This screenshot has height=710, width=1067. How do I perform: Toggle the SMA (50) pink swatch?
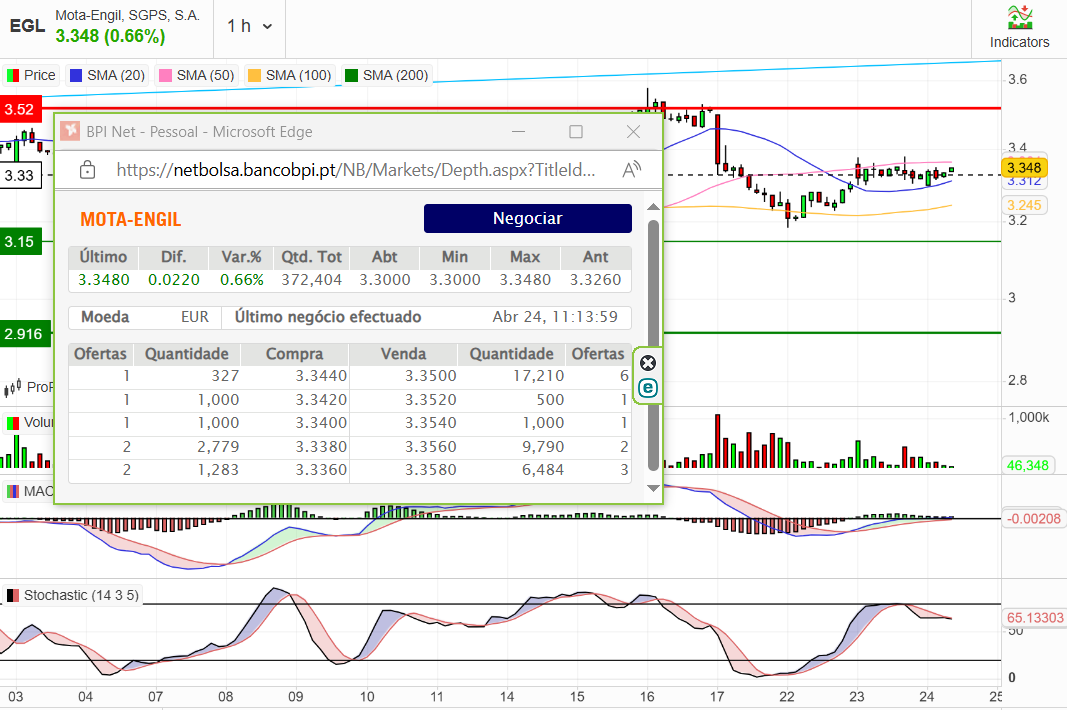point(163,75)
